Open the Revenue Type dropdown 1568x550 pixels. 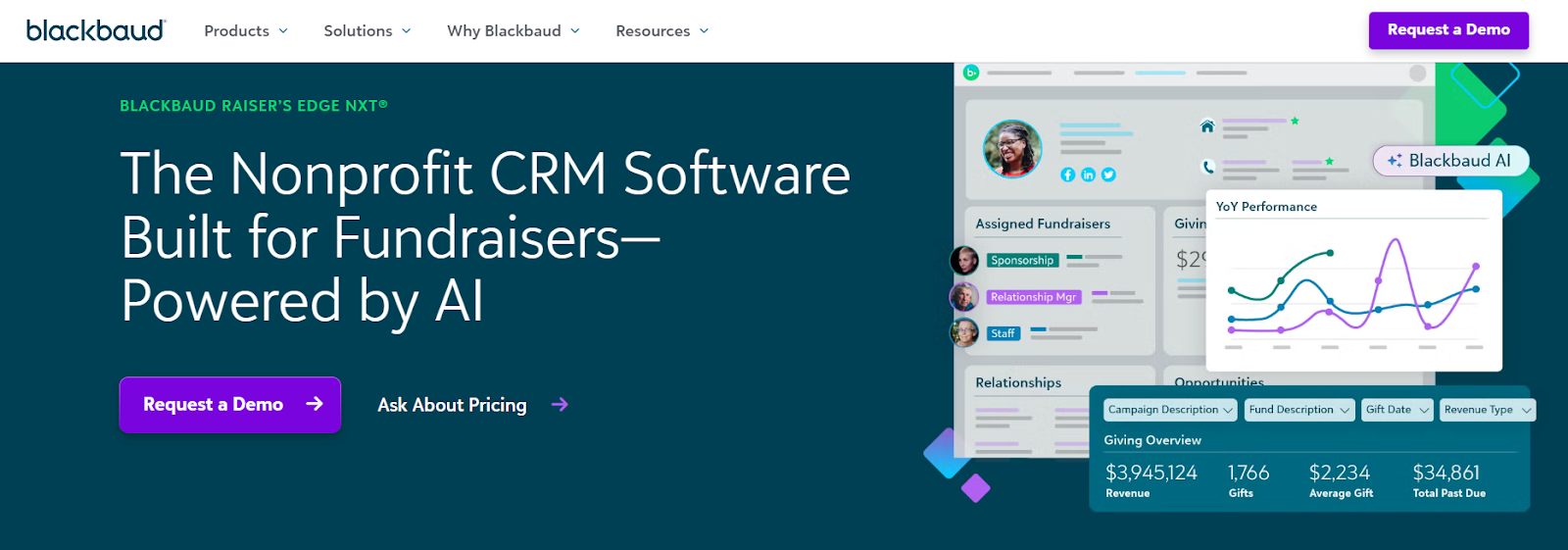click(x=1488, y=410)
